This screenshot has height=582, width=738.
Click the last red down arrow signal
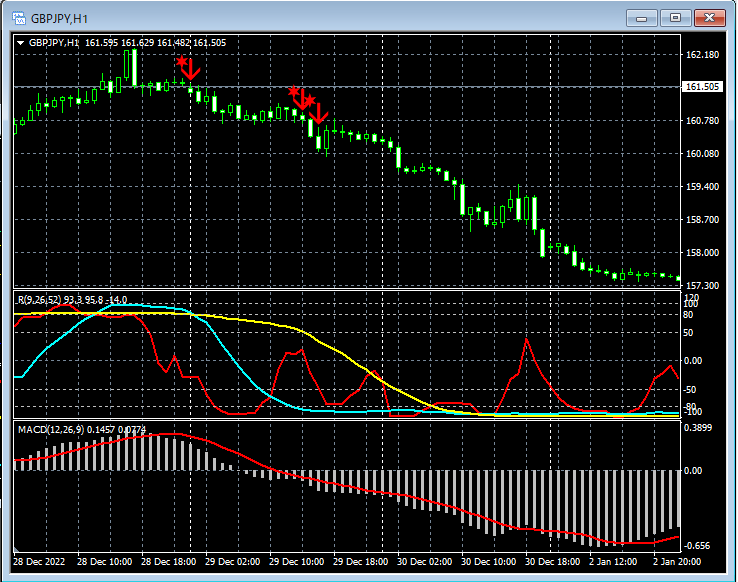319,113
